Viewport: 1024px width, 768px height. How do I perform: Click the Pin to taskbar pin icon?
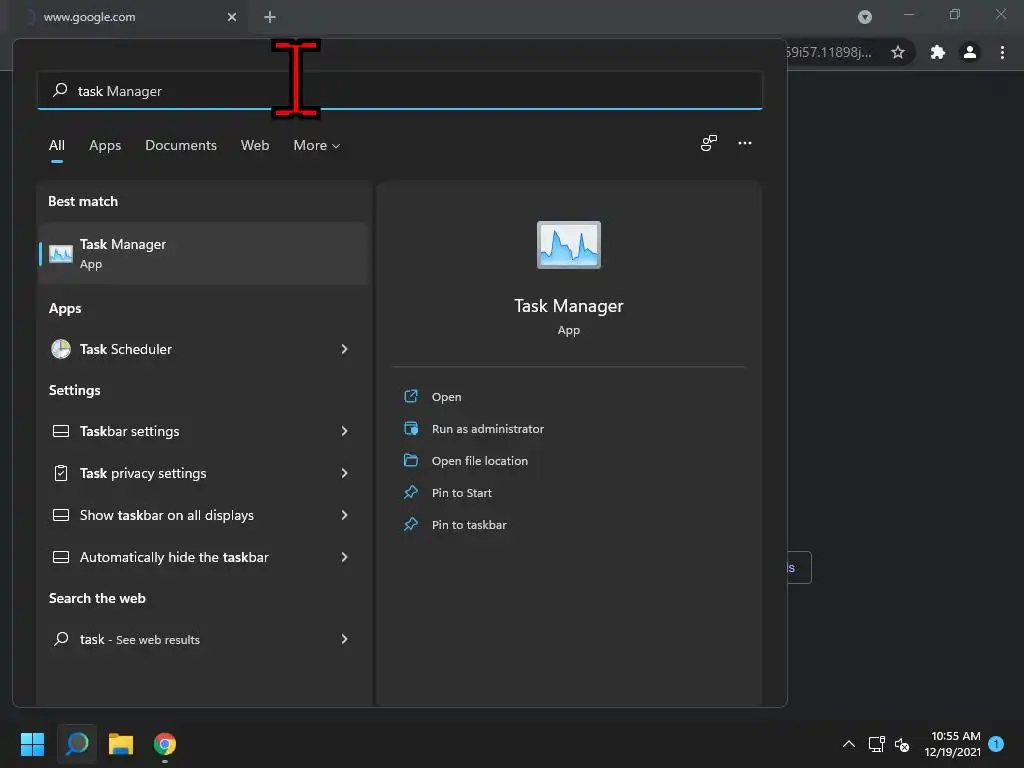click(411, 524)
